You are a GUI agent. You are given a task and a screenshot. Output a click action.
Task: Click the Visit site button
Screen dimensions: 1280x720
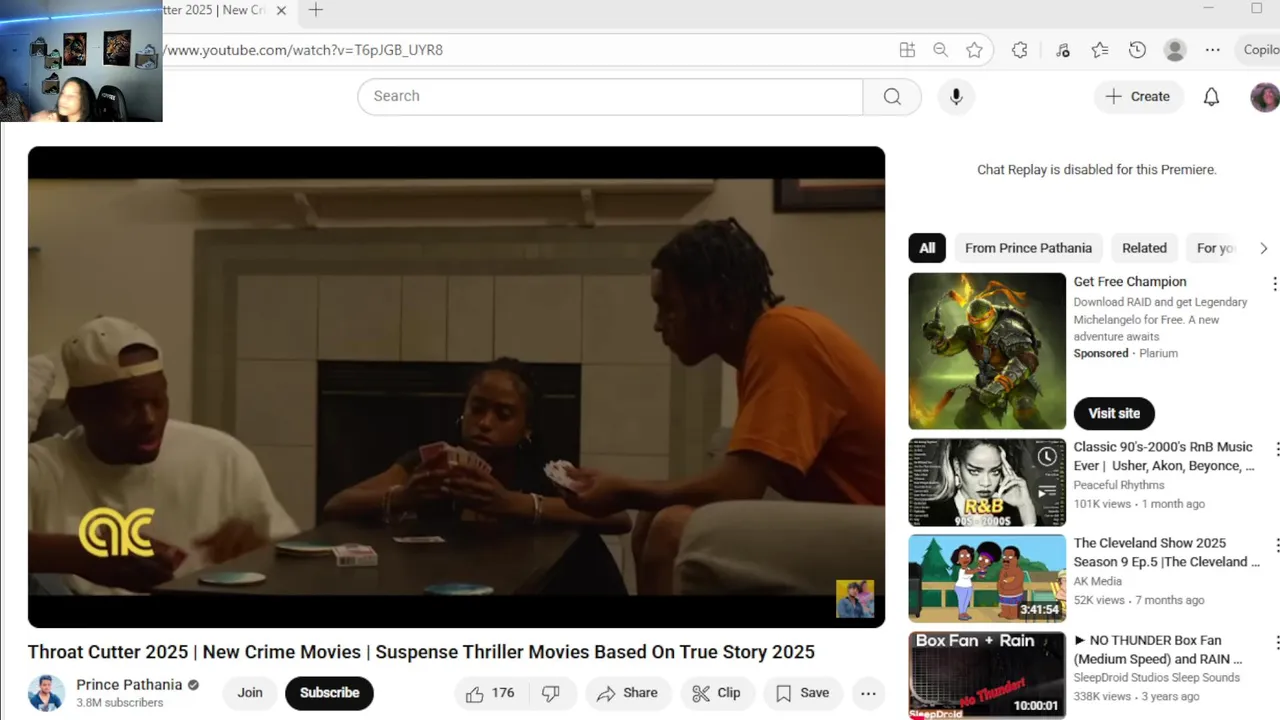click(x=1114, y=413)
